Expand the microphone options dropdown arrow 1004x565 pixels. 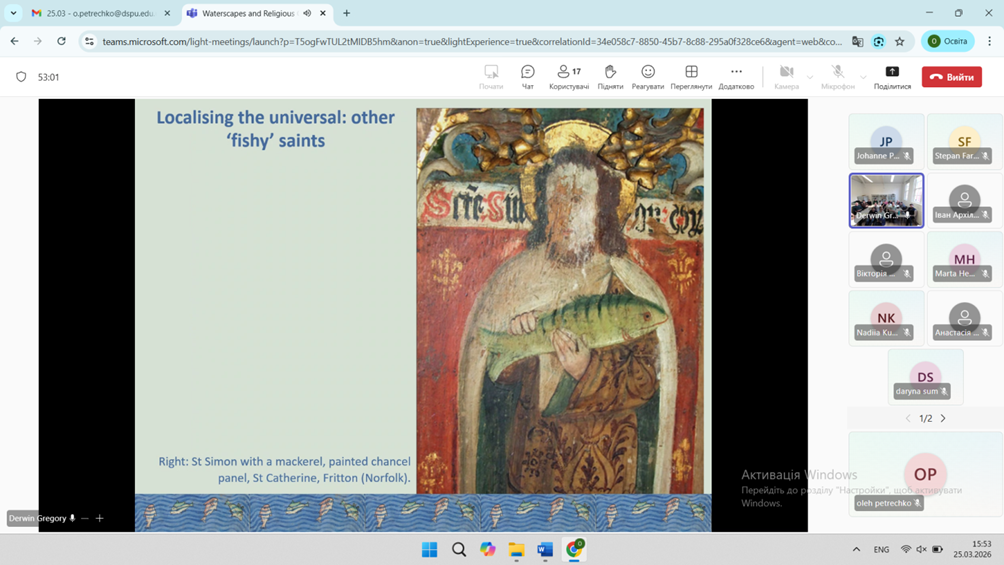tap(863, 77)
